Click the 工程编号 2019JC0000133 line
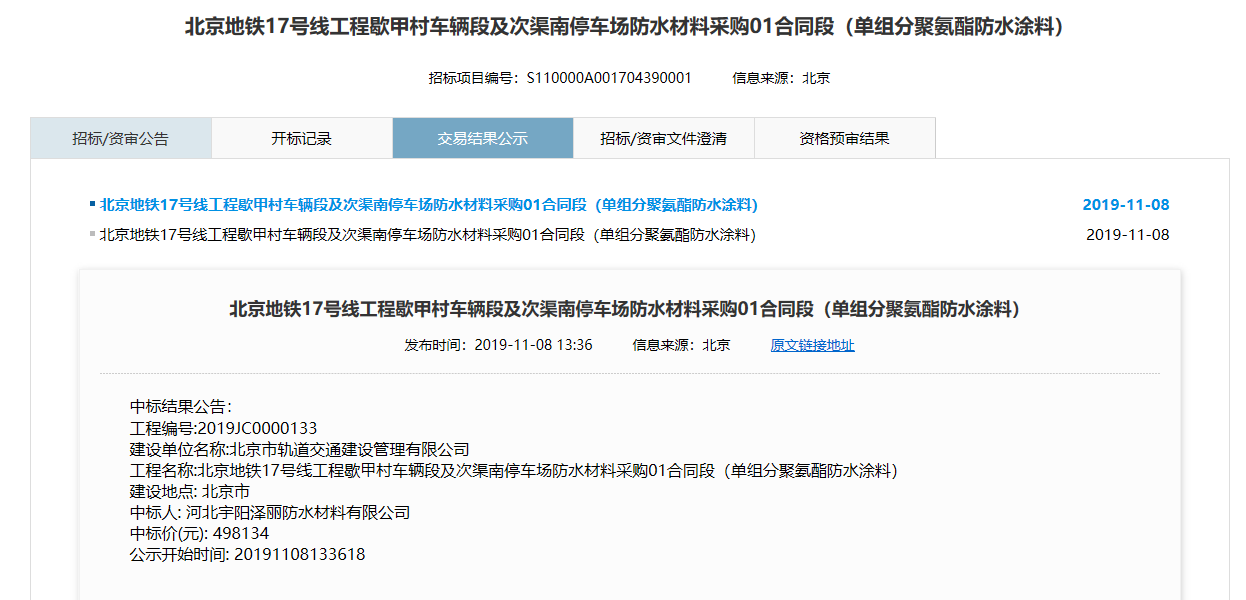 point(223,428)
